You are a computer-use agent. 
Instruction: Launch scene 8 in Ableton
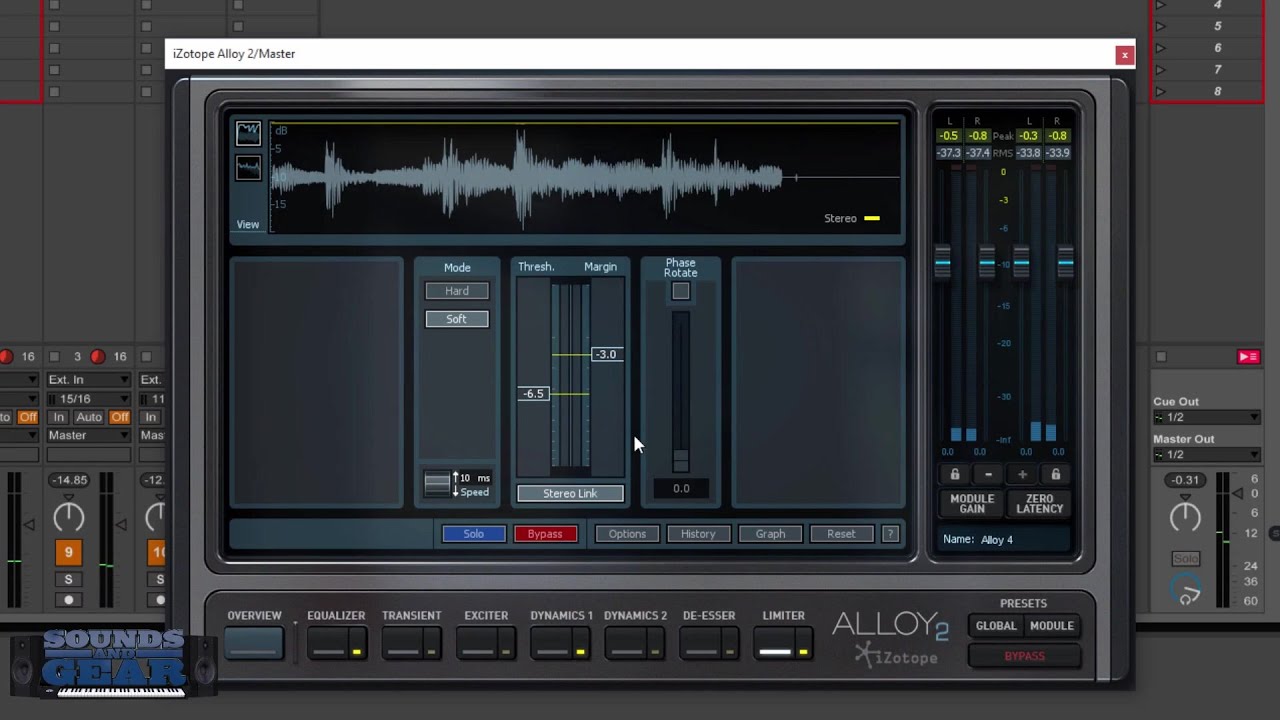pos(1161,91)
